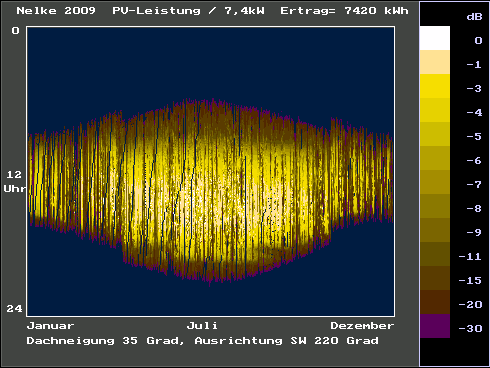Click the -8 dB olive swatch

(x=435, y=206)
